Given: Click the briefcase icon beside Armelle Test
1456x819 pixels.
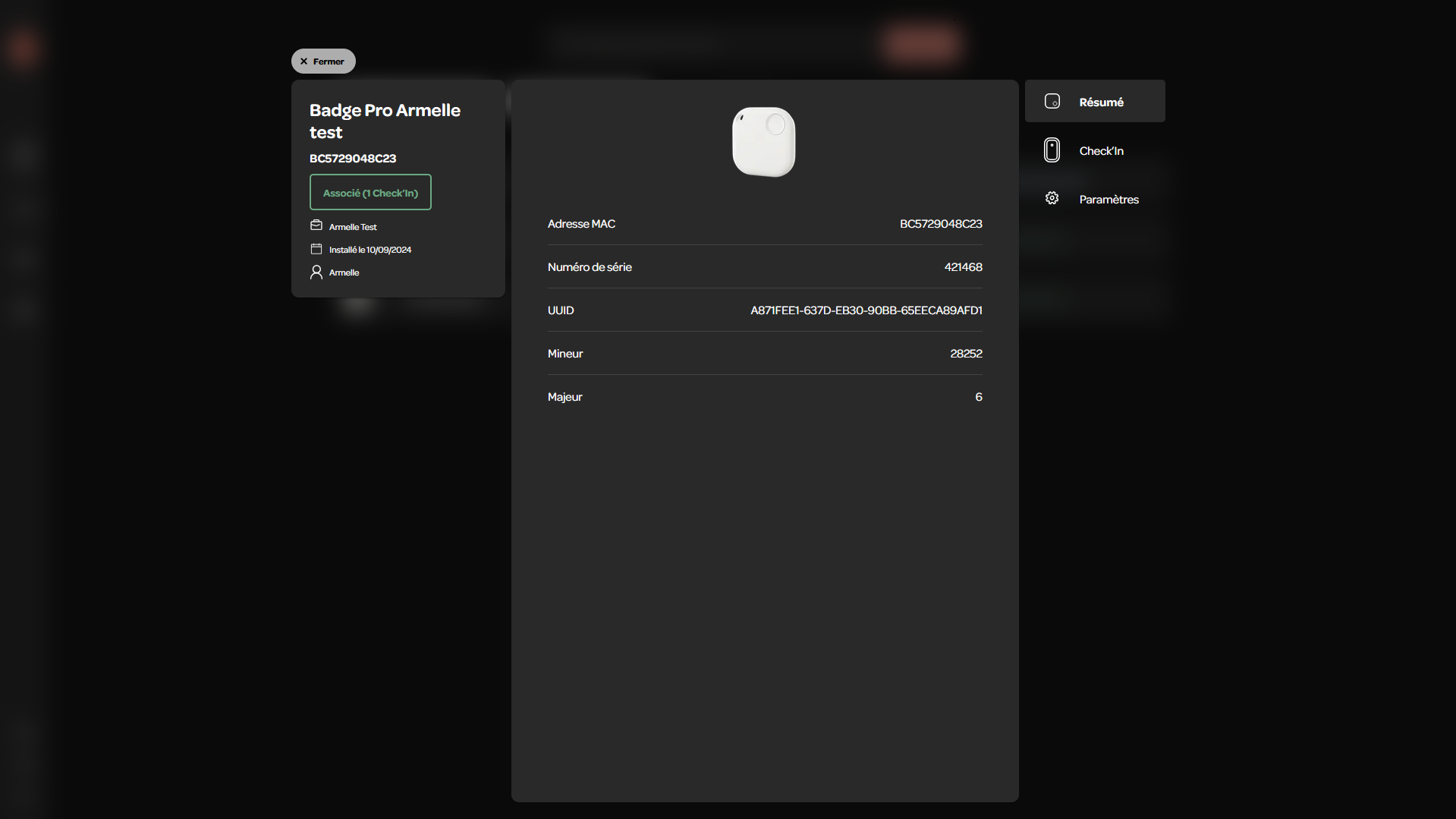Looking at the screenshot, I should coord(316,225).
